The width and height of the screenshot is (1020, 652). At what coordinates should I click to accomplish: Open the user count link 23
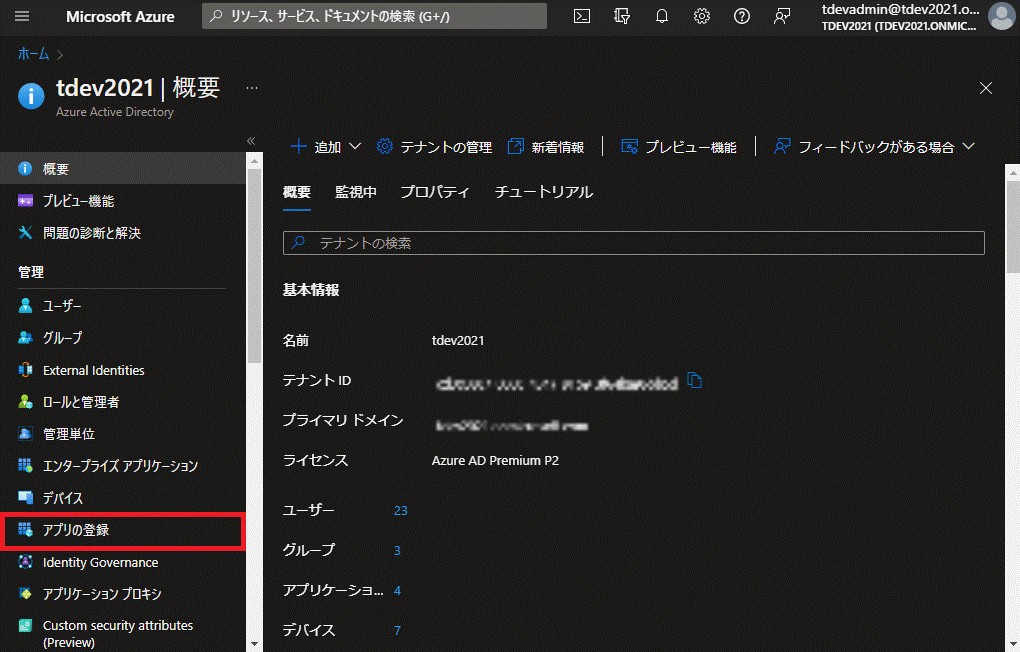401,511
